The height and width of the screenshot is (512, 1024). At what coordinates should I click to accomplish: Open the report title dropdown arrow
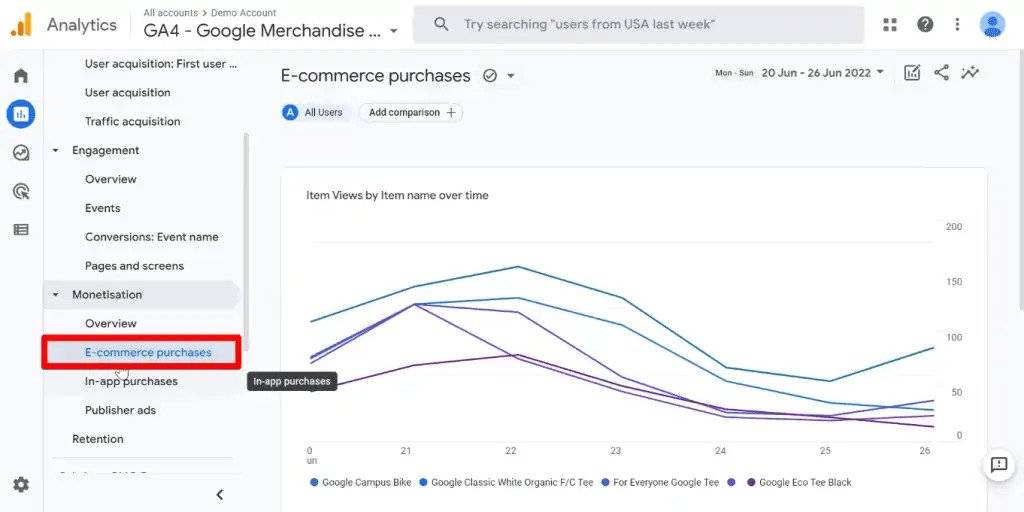[511, 76]
